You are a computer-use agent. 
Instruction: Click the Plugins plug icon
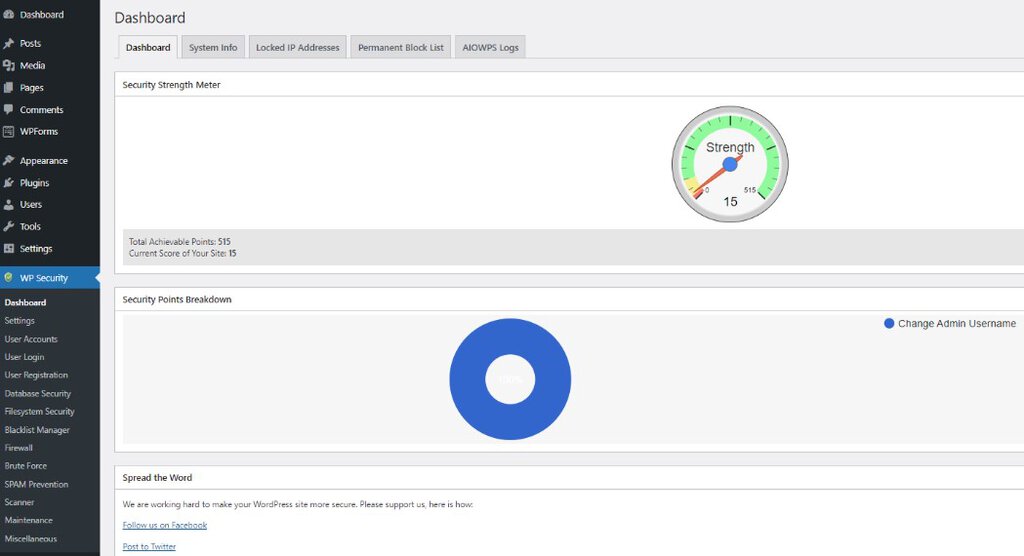(x=8, y=182)
